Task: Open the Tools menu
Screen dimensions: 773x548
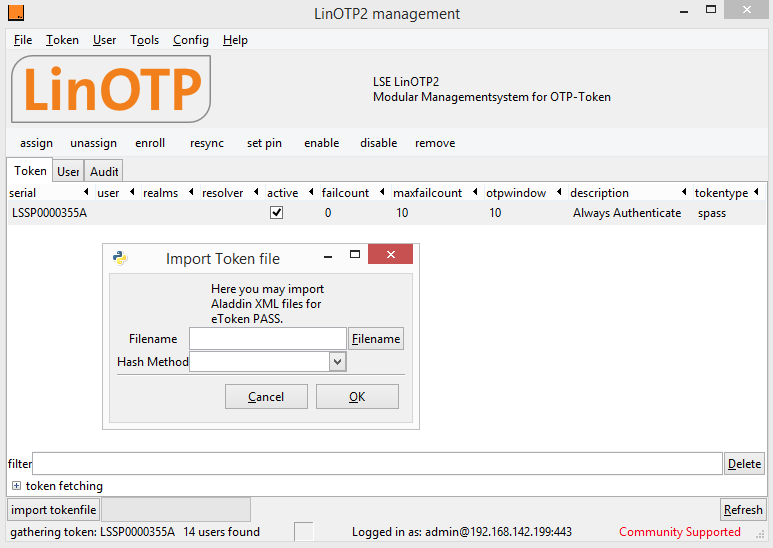Action: pyautogui.click(x=144, y=40)
